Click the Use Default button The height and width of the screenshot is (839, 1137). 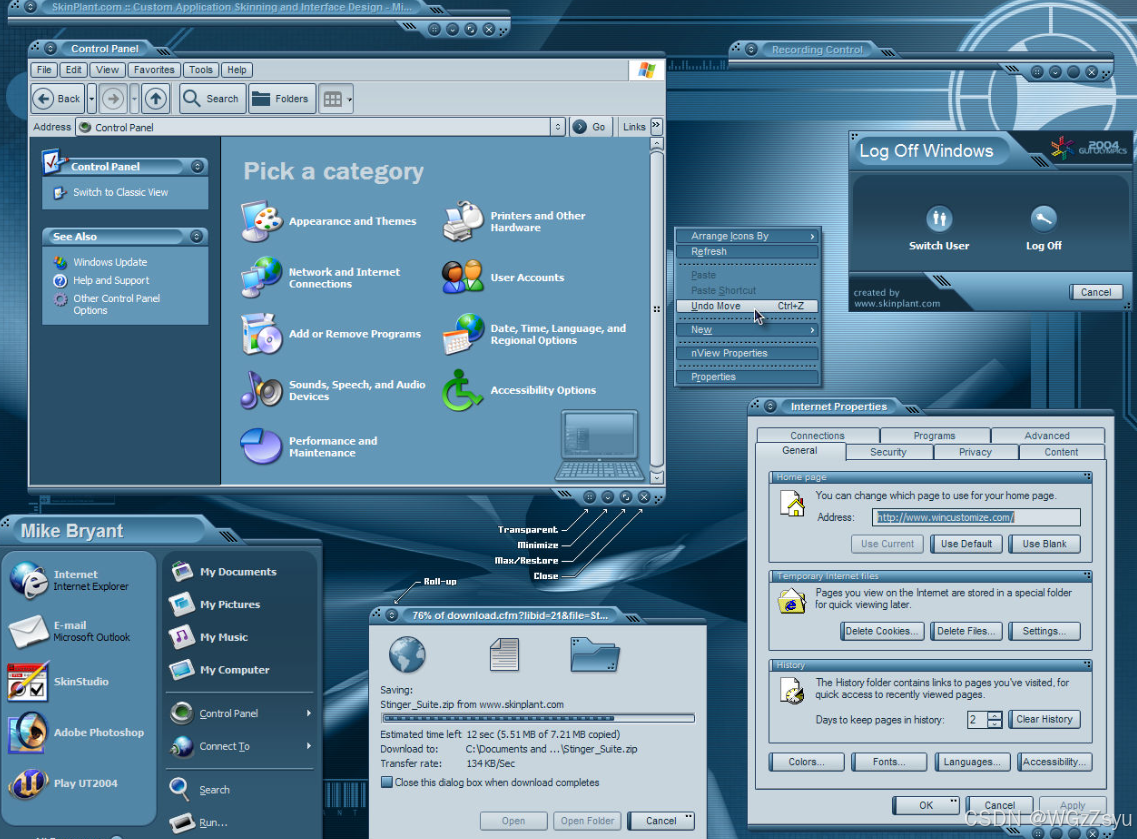[966, 544]
